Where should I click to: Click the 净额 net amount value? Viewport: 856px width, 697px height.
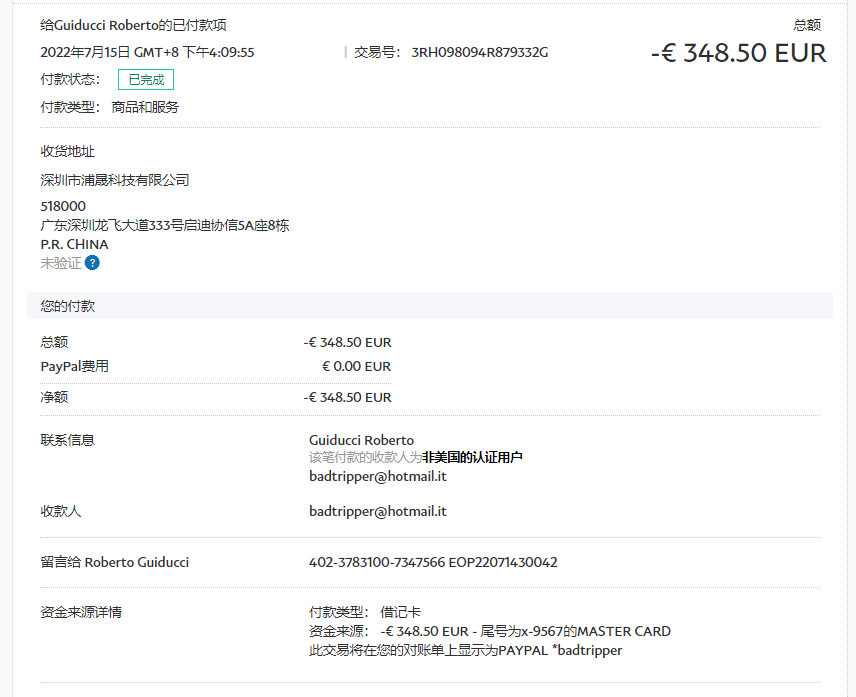tap(347, 397)
